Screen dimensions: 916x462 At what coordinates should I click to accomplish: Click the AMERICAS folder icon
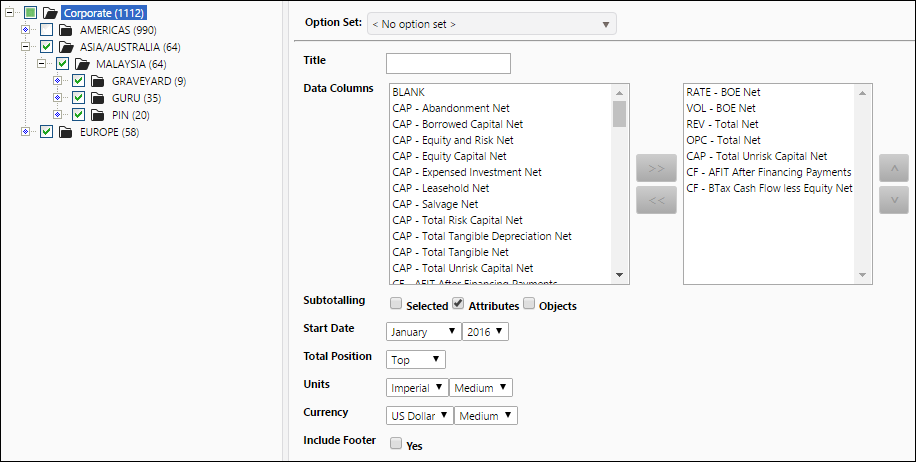(x=65, y=30)
